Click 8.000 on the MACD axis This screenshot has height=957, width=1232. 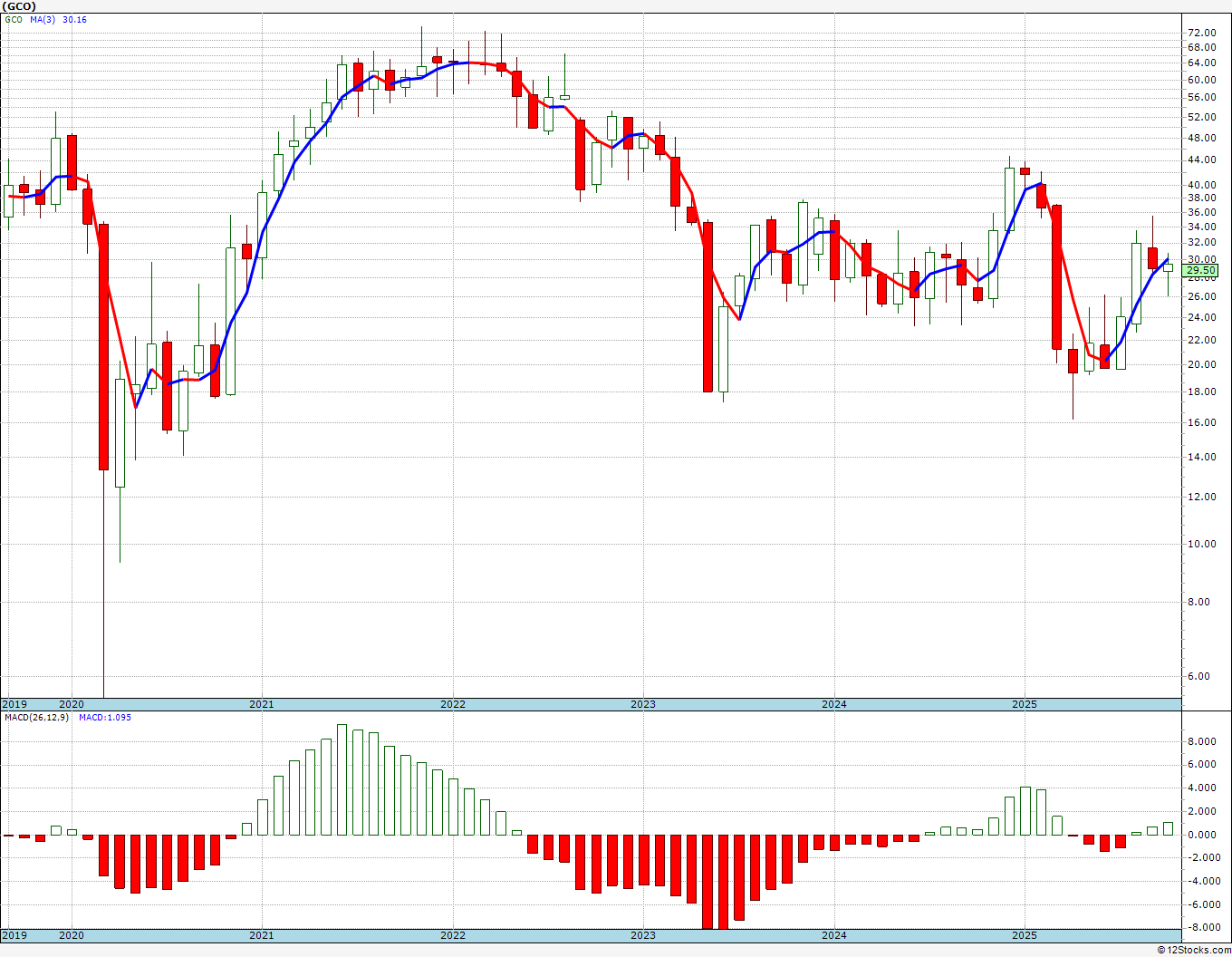(1202, 741)
